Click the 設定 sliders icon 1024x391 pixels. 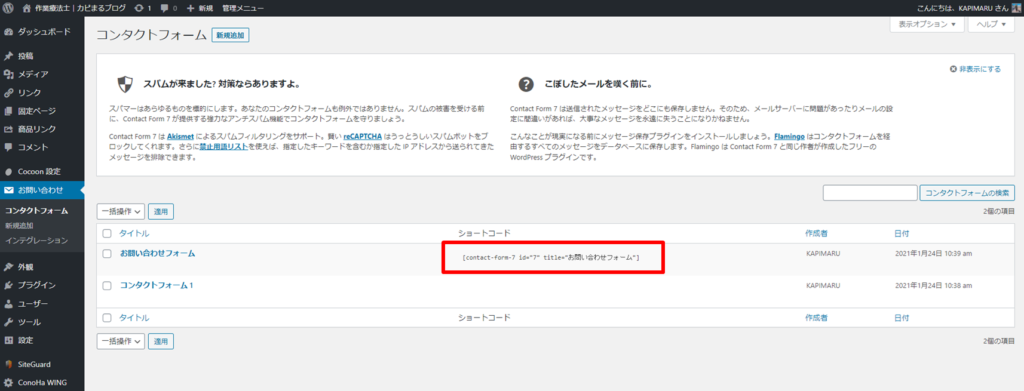pos(8,340)
